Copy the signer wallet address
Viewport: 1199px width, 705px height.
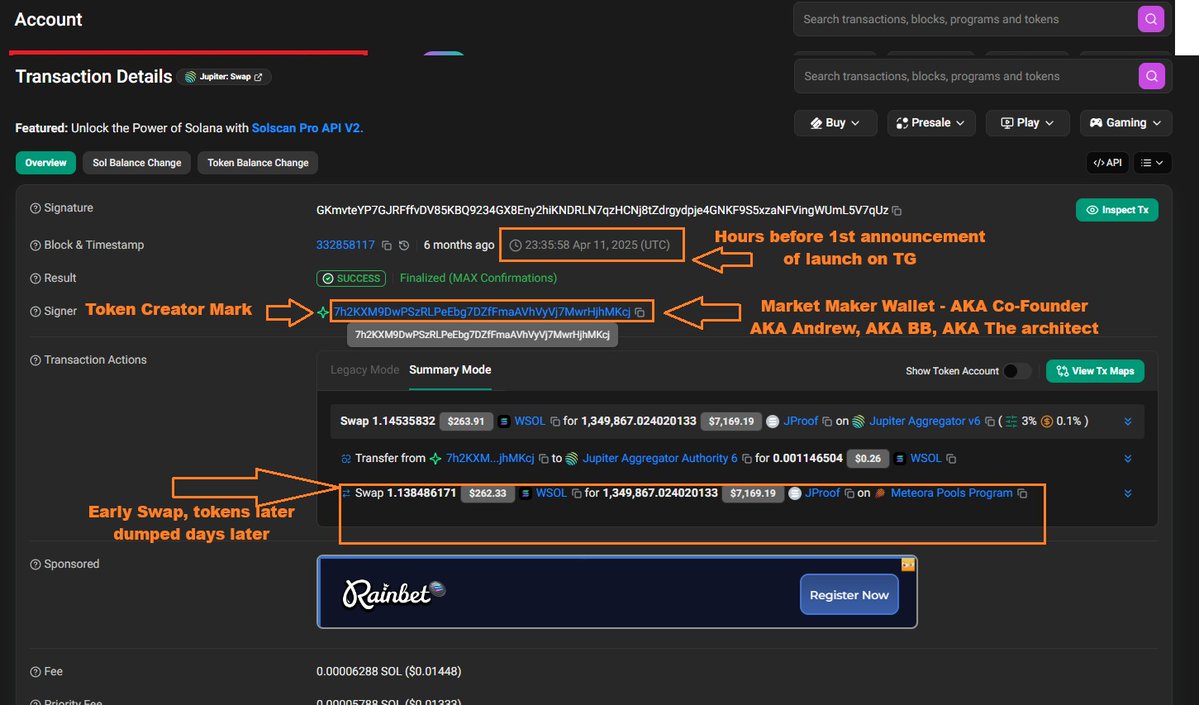[640, 313]
